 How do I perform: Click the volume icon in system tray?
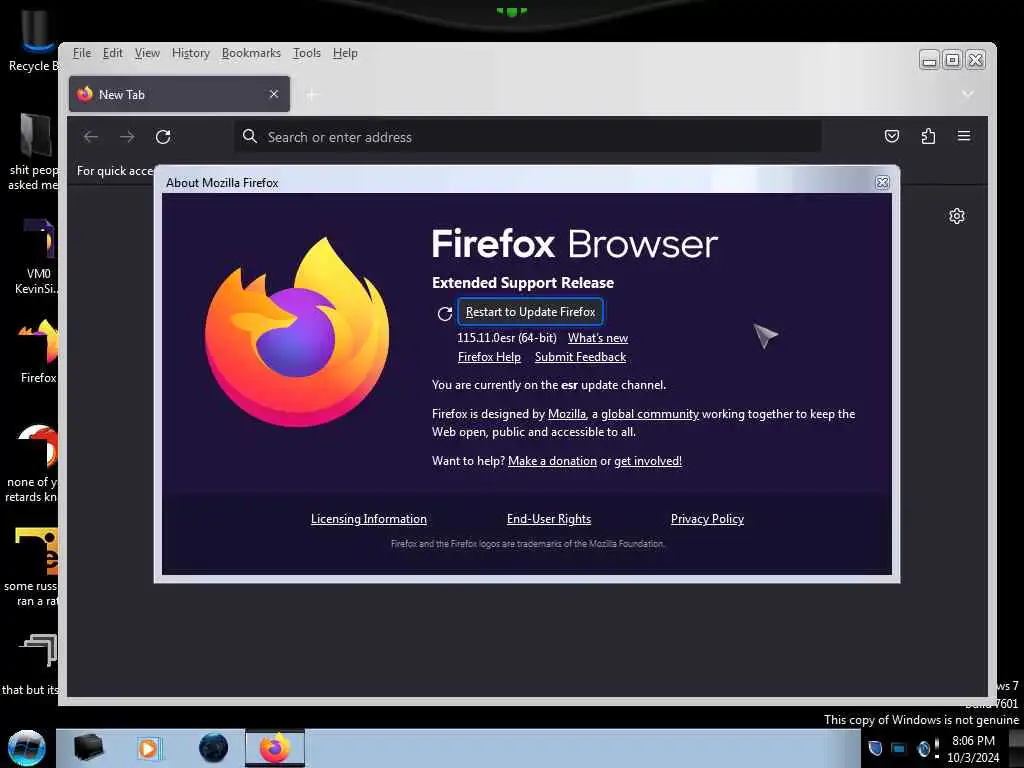point(923,748)
